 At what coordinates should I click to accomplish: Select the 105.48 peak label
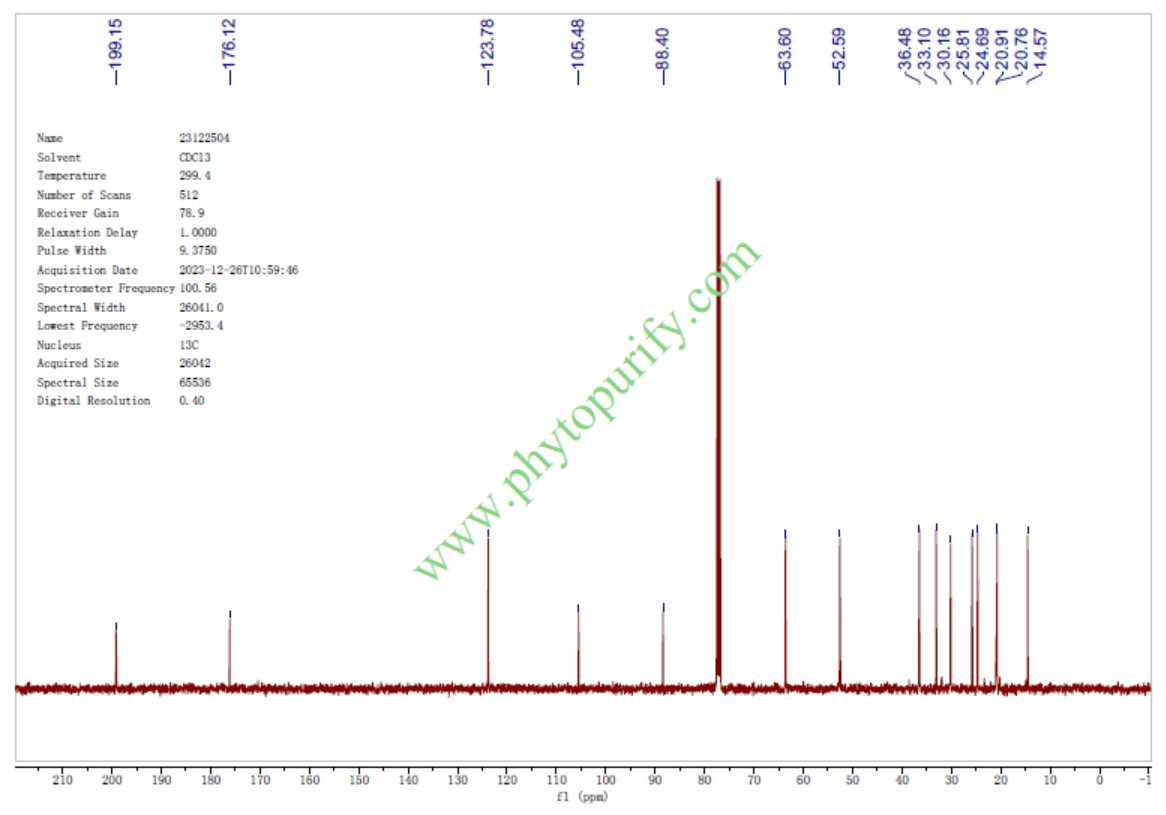click(x=578, y=47)
